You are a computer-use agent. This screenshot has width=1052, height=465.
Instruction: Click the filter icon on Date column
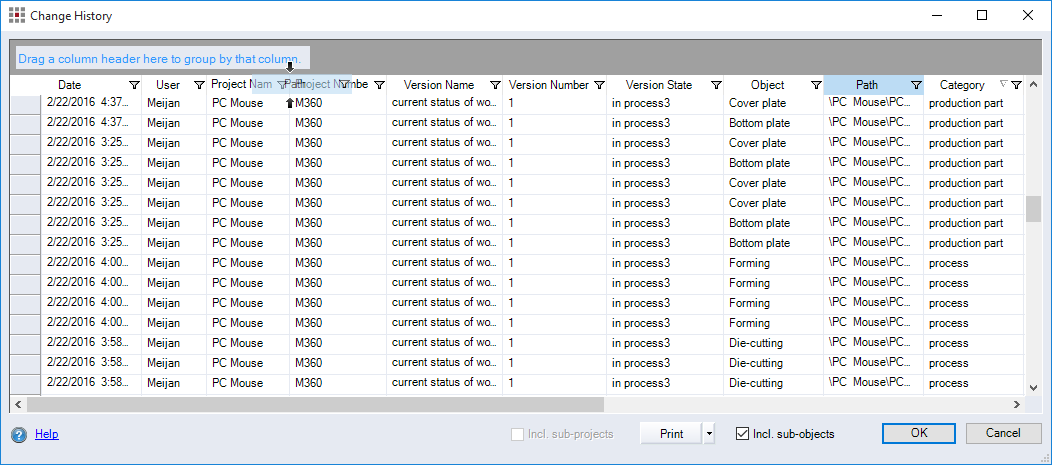(135, 85)
